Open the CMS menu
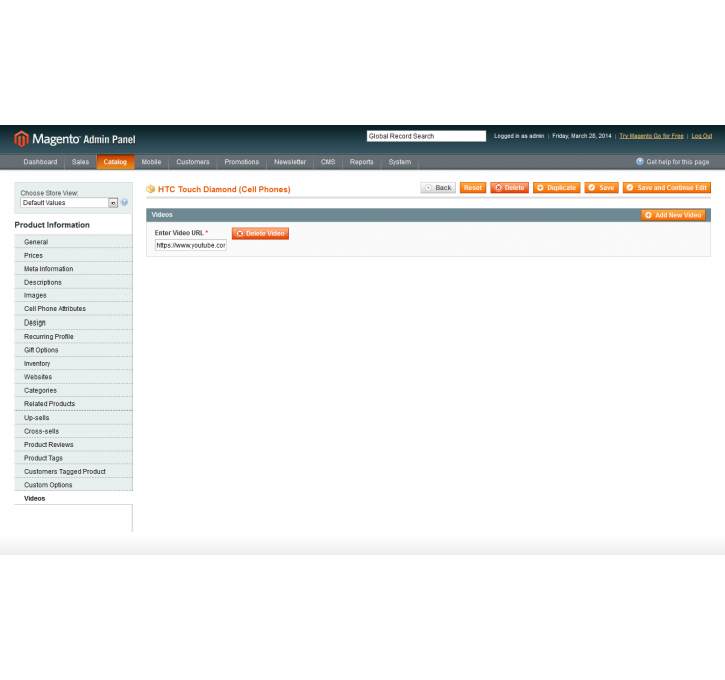The width and height of the screenshot is (725, 680). 328,162
